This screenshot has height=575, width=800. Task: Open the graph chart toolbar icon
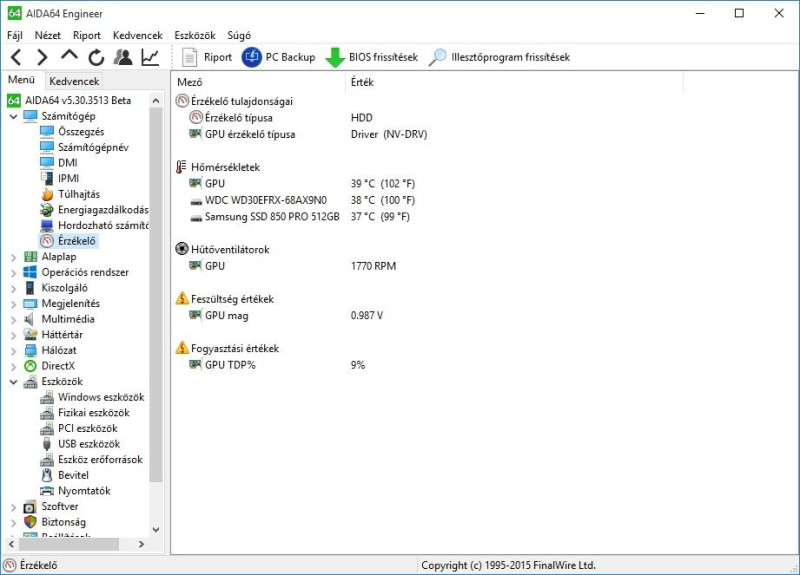[150, 57]
